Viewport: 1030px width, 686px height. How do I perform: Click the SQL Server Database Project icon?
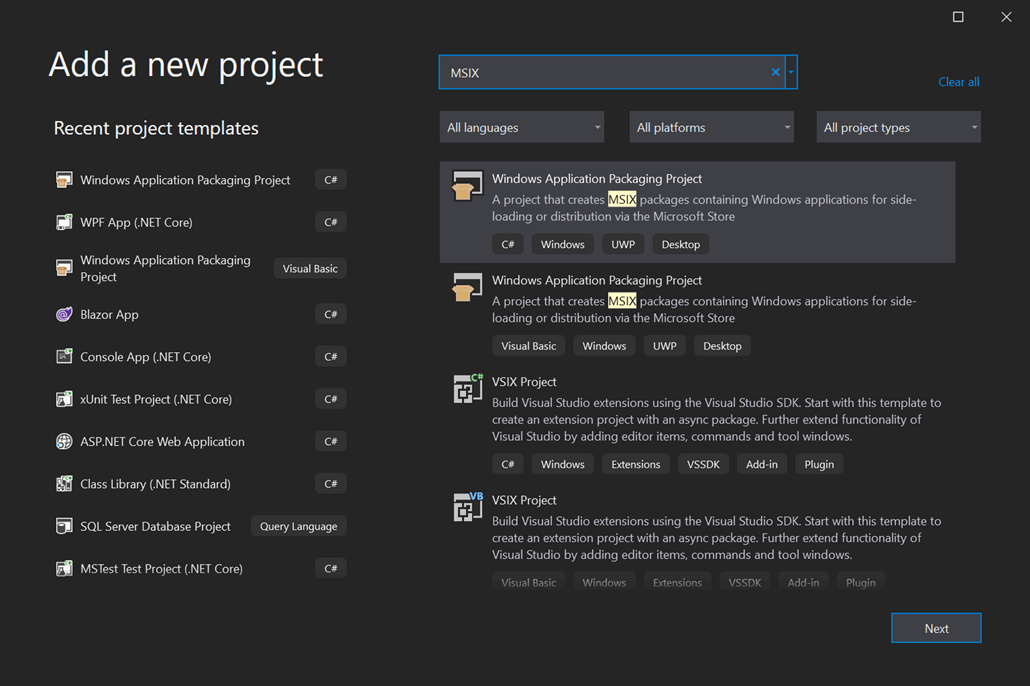click(x=64, y=526)
